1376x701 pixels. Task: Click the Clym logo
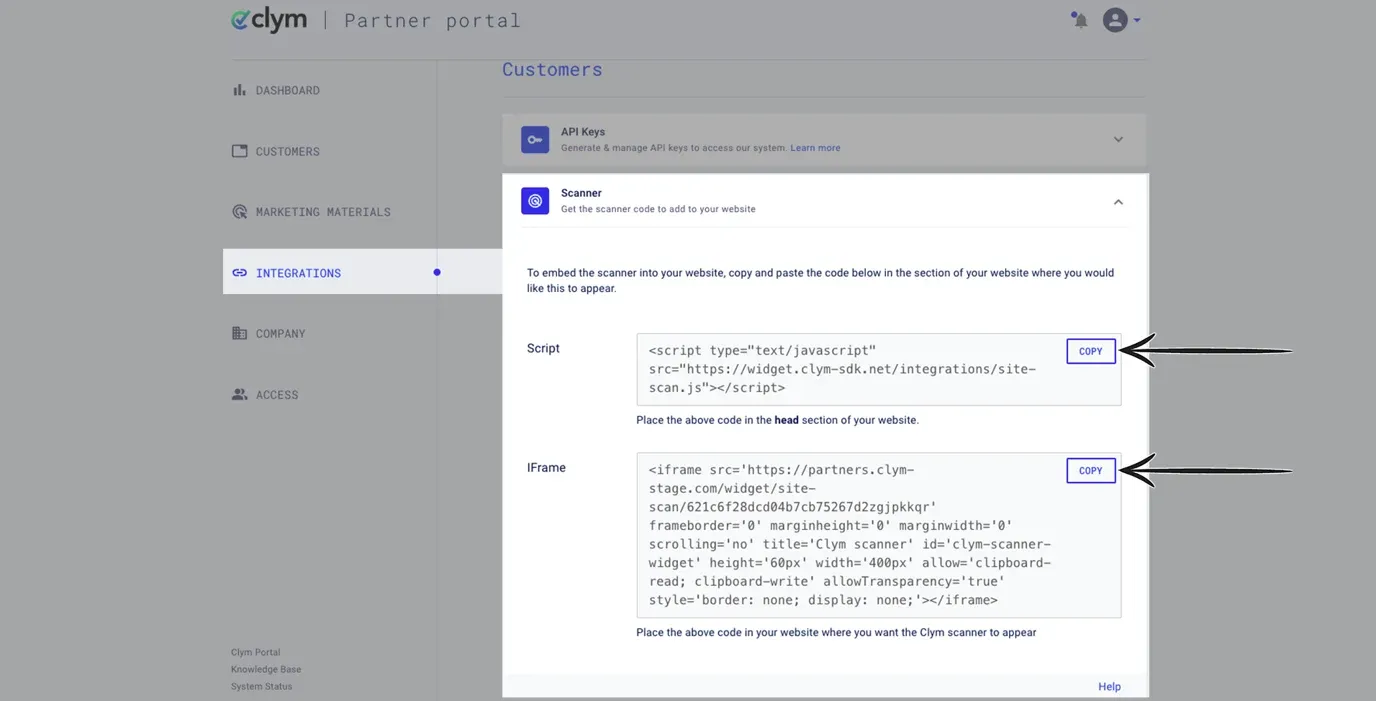(x=269, y=20)
